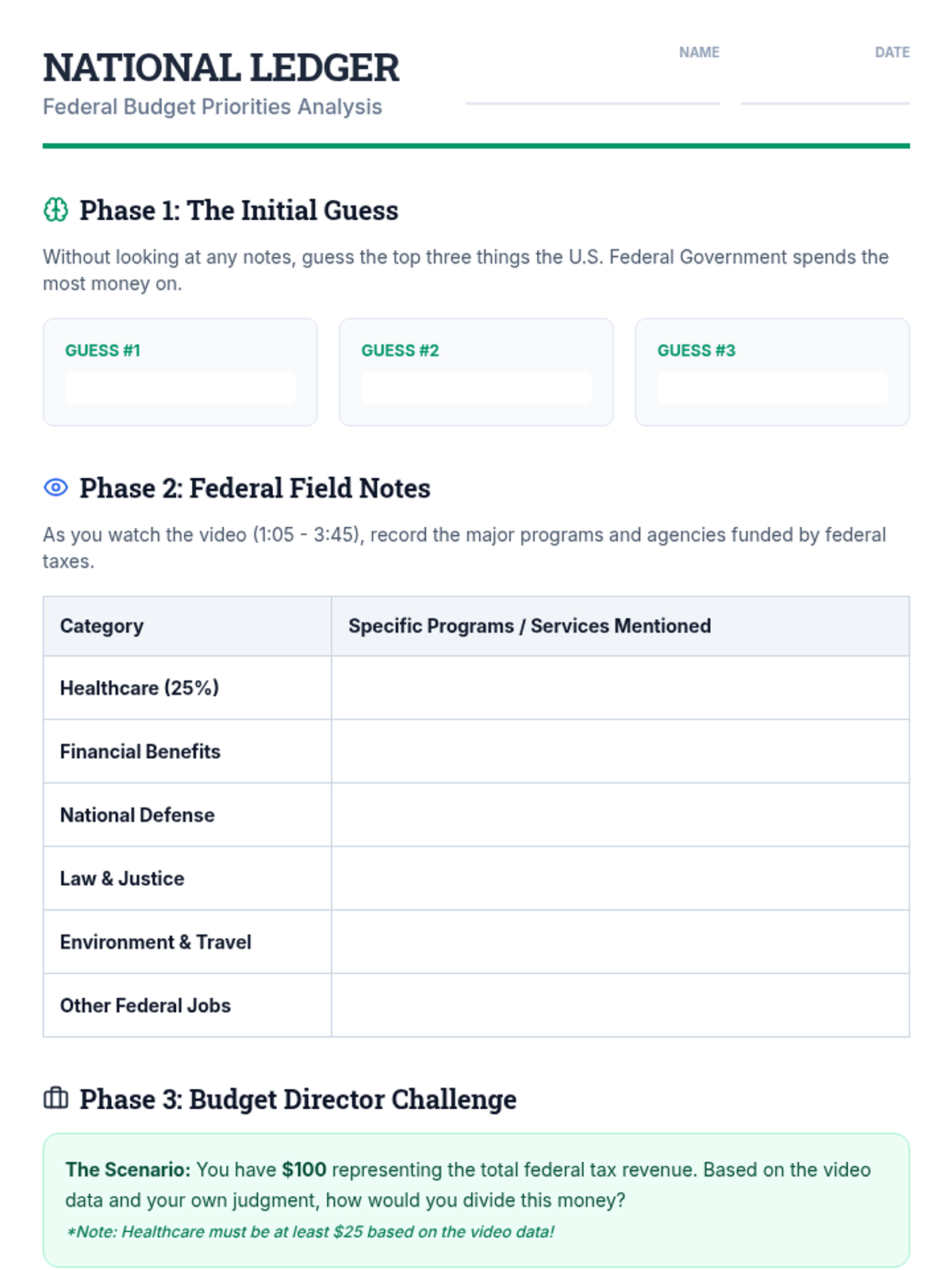The height and width of the screenshot is (1270, 952).
Task: Click the briefcase icon beside Phase 3
Action: pos(56,1098)
